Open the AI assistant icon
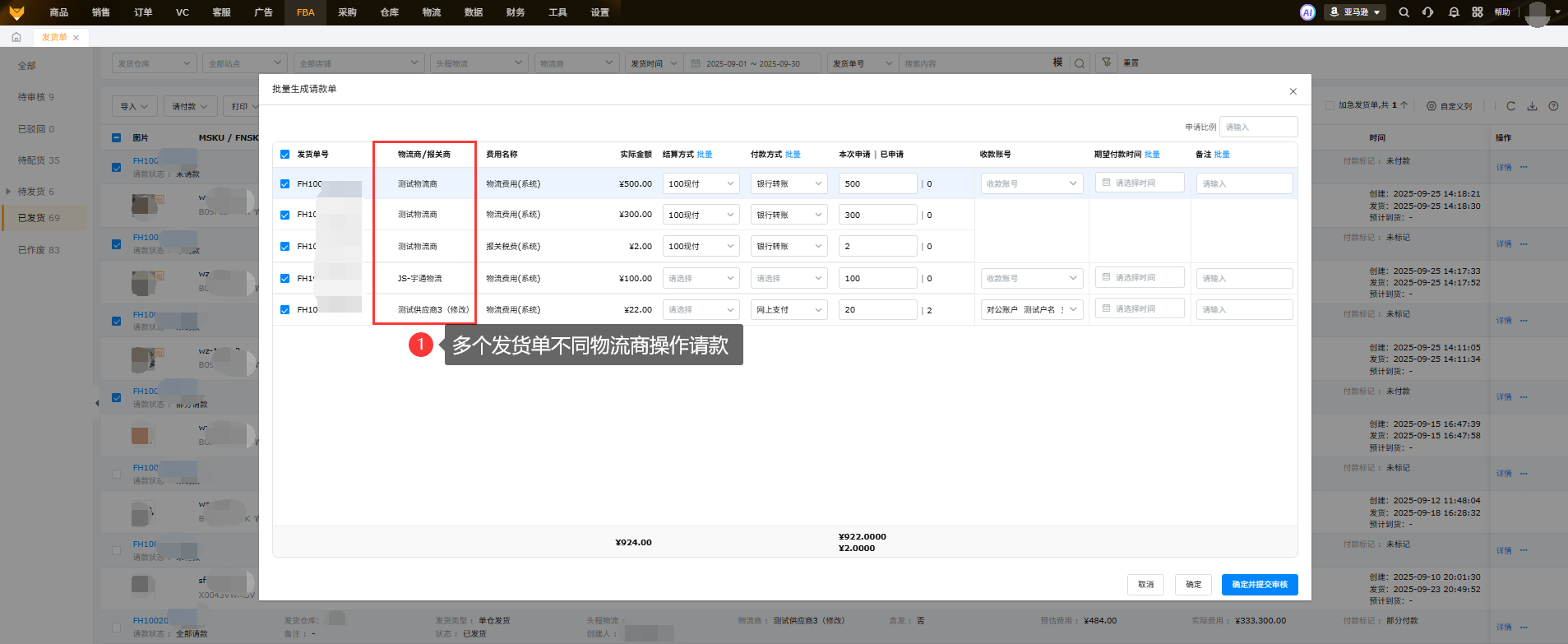 1307,12
